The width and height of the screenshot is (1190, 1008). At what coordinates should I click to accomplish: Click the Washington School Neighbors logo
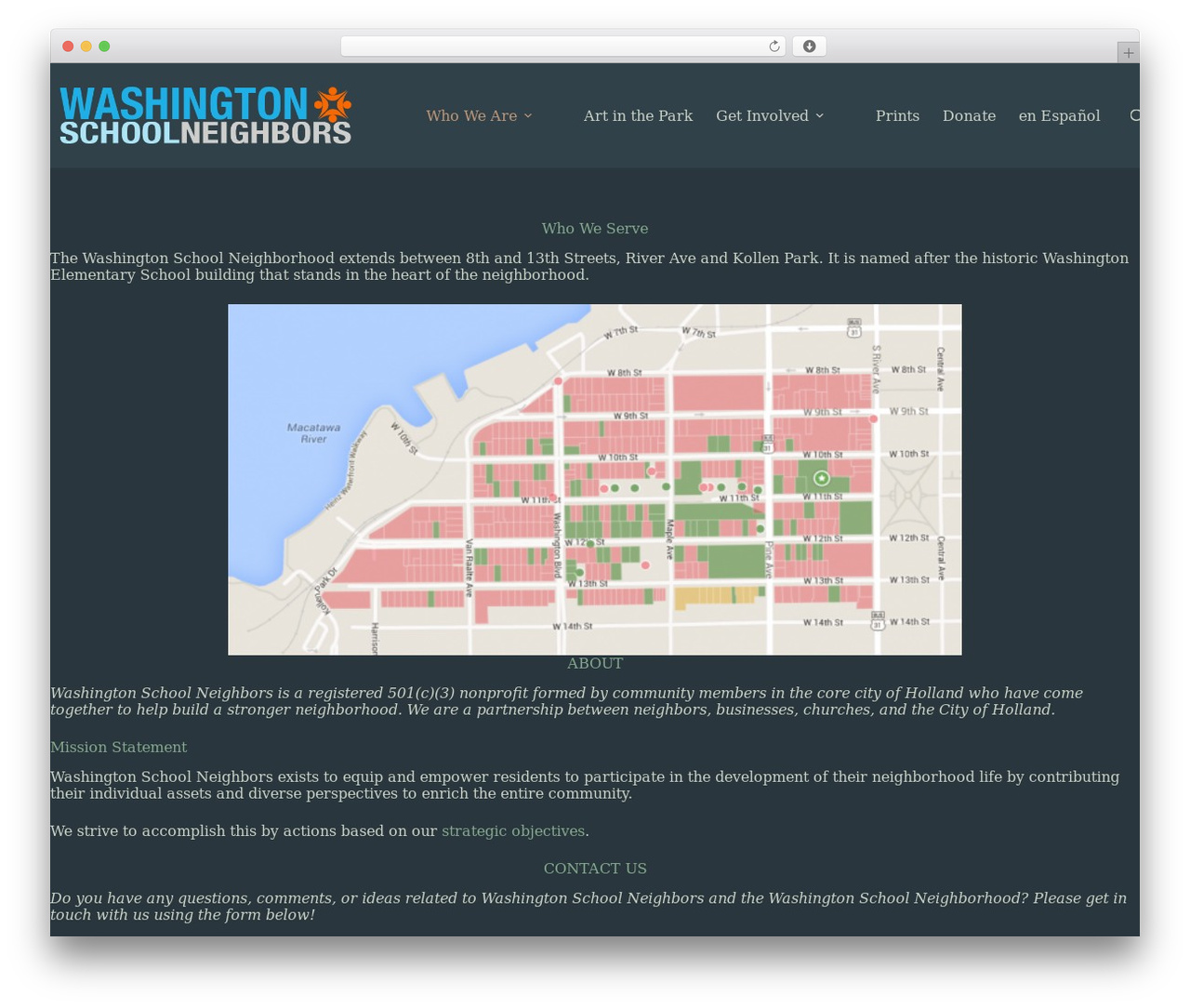pyautogui.click(x=205, y=115)
